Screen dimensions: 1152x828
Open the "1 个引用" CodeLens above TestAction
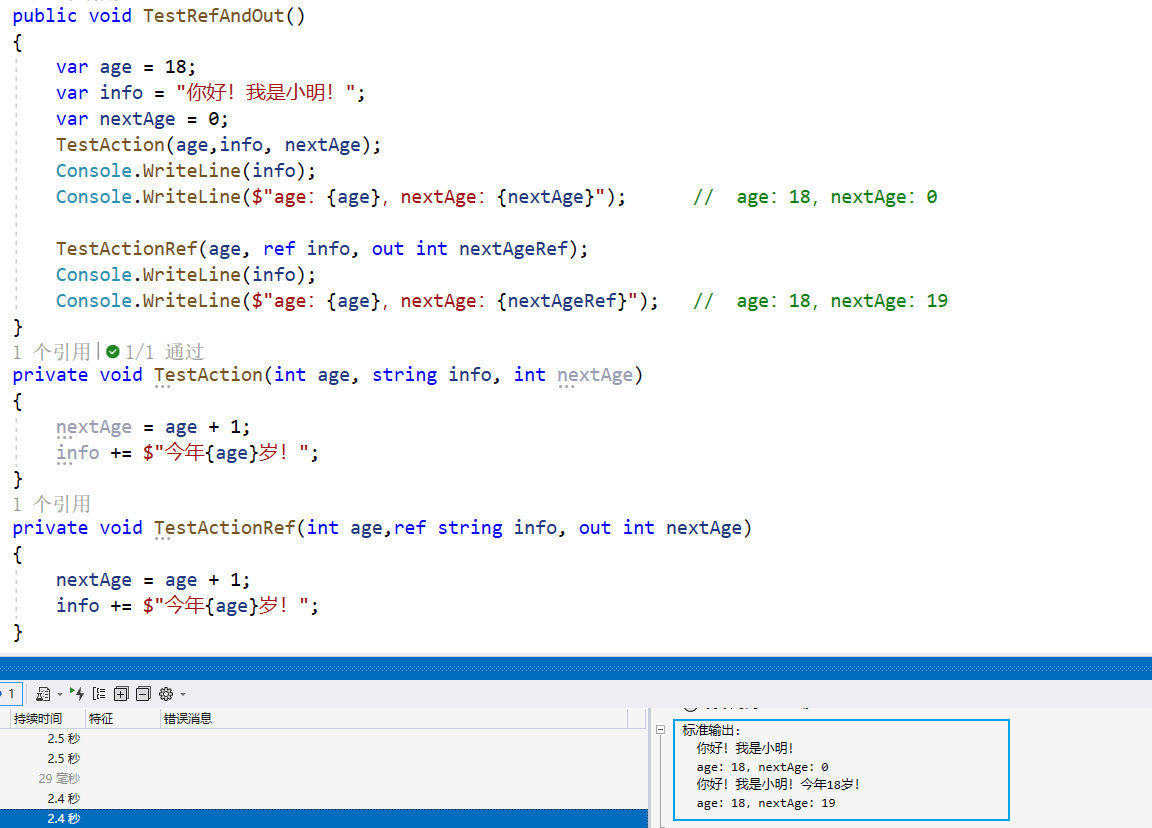(x=51, y=352)
